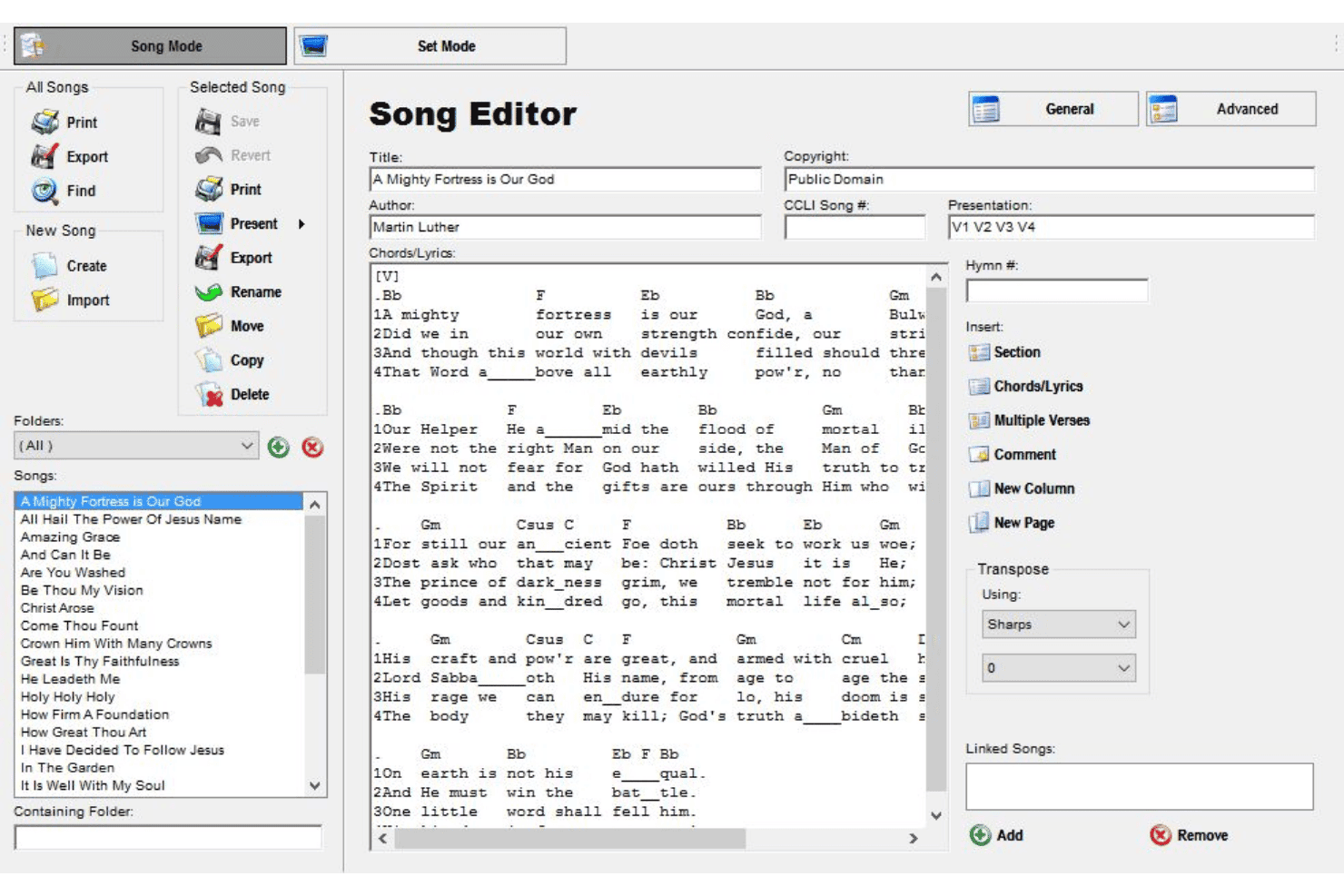Select song Be Thou My Vision
Viewport: 1344px width, 896px height.
(x=82, y=590)
